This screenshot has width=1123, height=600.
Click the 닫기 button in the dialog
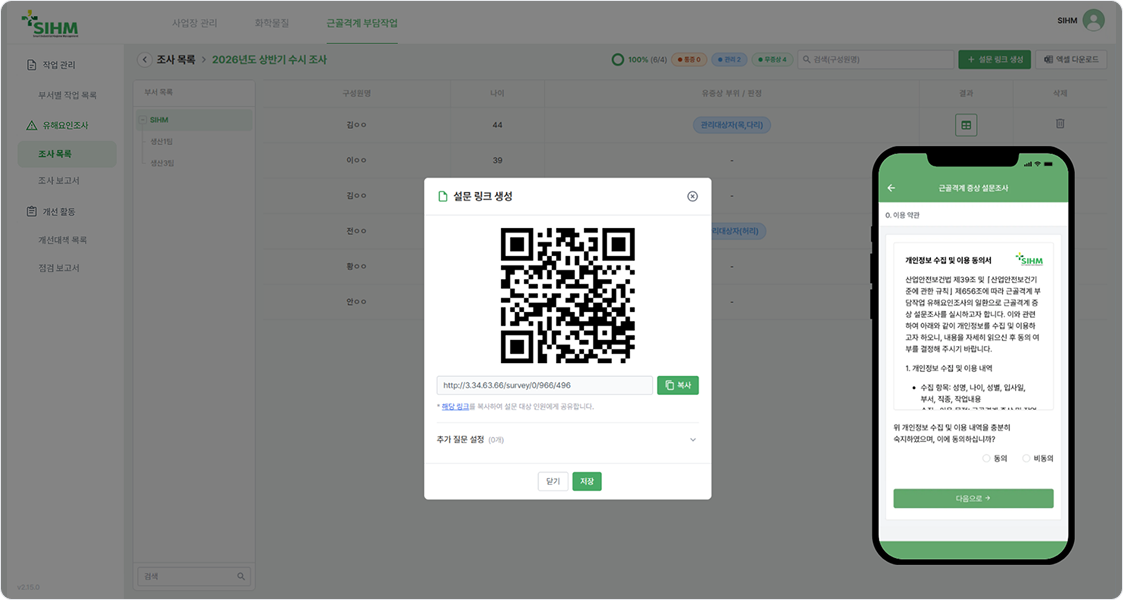(553, 482)
